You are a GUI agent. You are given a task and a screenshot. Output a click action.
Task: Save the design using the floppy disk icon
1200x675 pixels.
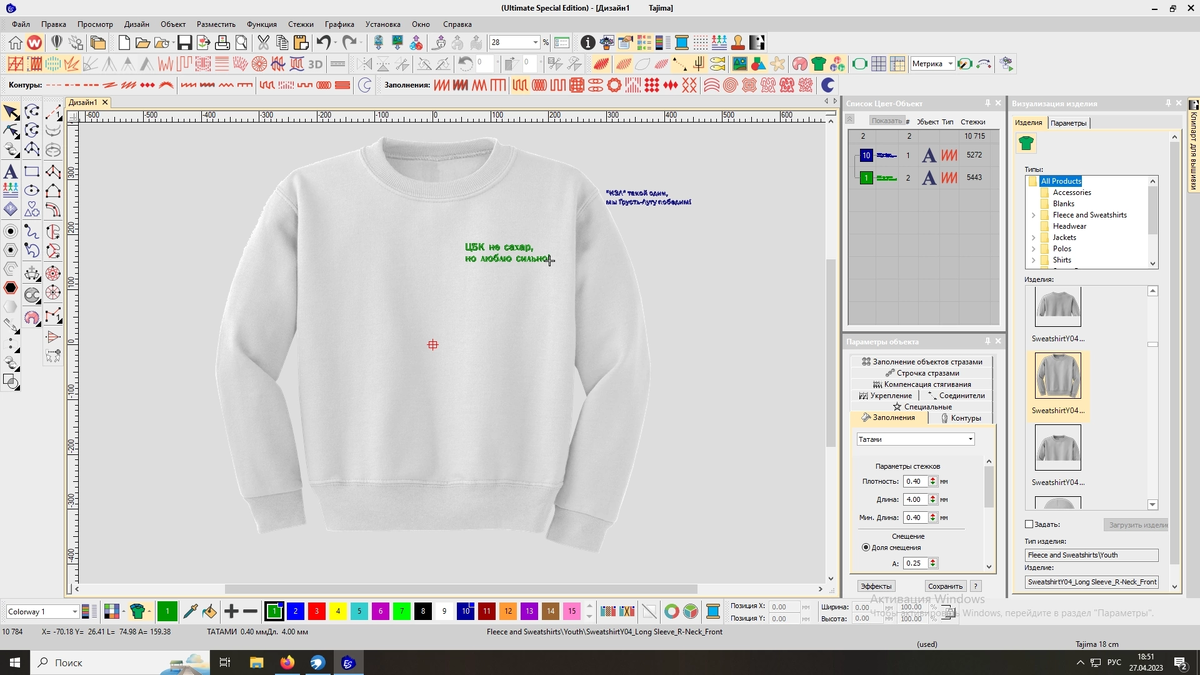point(184,43)
